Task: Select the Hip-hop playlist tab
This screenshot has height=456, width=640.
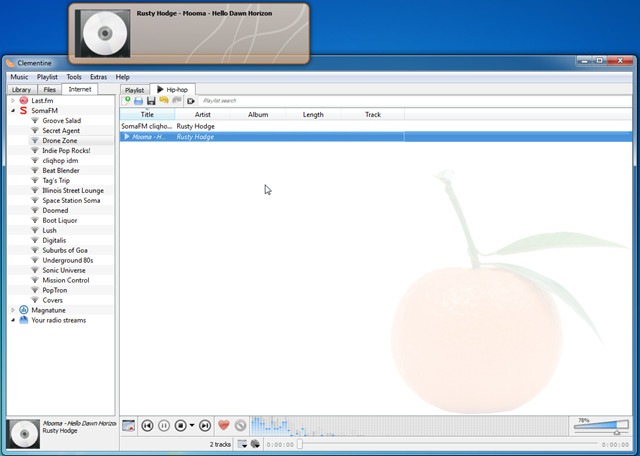Action: (173, 89)
